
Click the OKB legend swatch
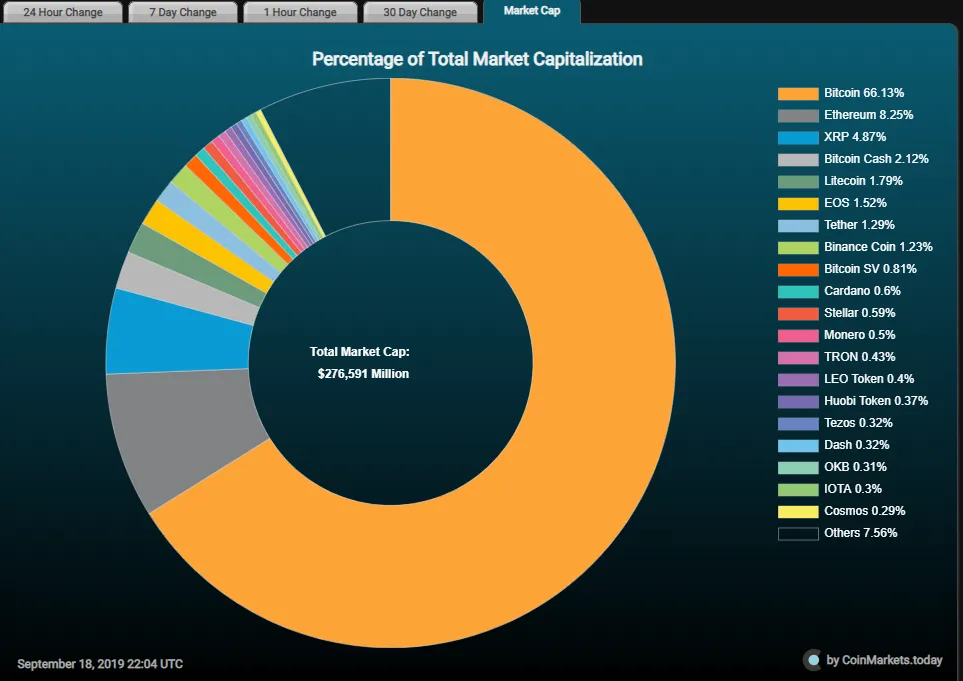(798, 468)
